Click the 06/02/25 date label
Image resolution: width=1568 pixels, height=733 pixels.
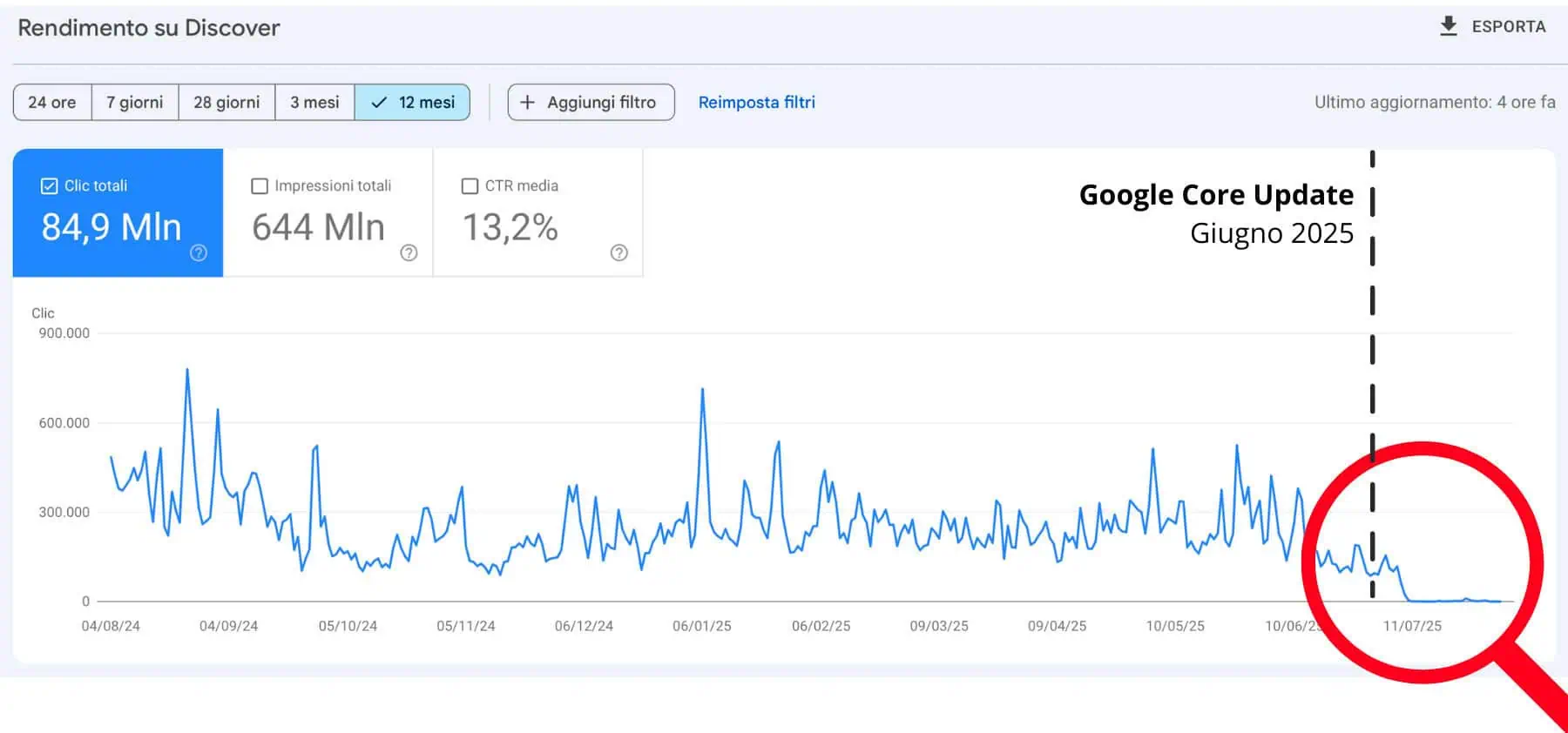pyautogui.click(x=821, y=626)
